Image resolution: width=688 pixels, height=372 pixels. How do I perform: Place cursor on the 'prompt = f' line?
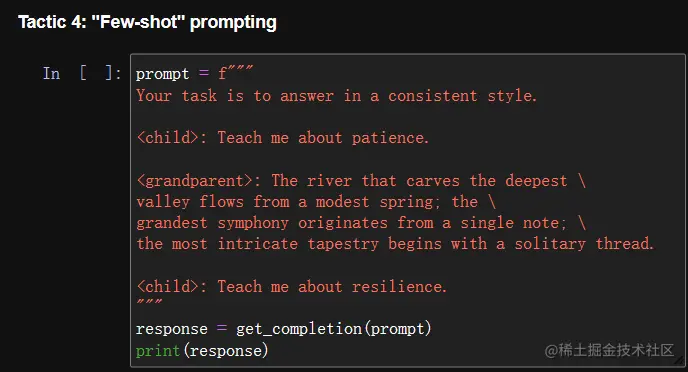coord(194,73)
